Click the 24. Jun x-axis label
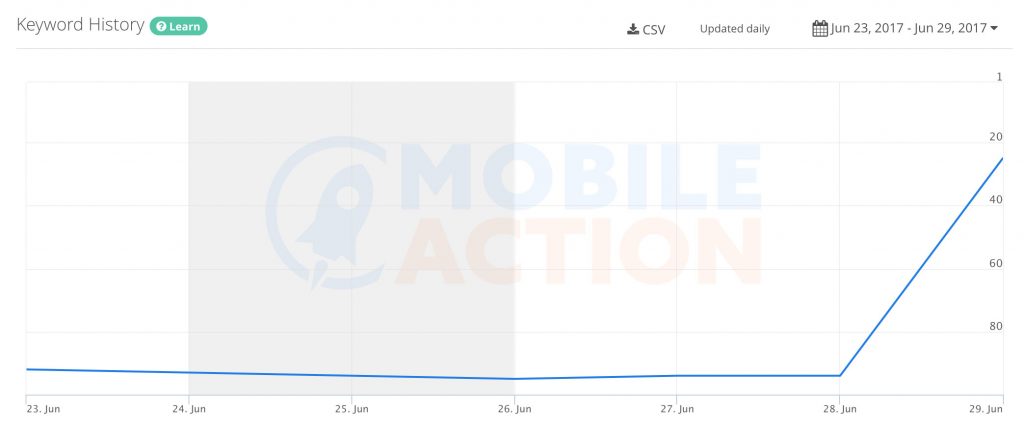 tap(189, 408)
